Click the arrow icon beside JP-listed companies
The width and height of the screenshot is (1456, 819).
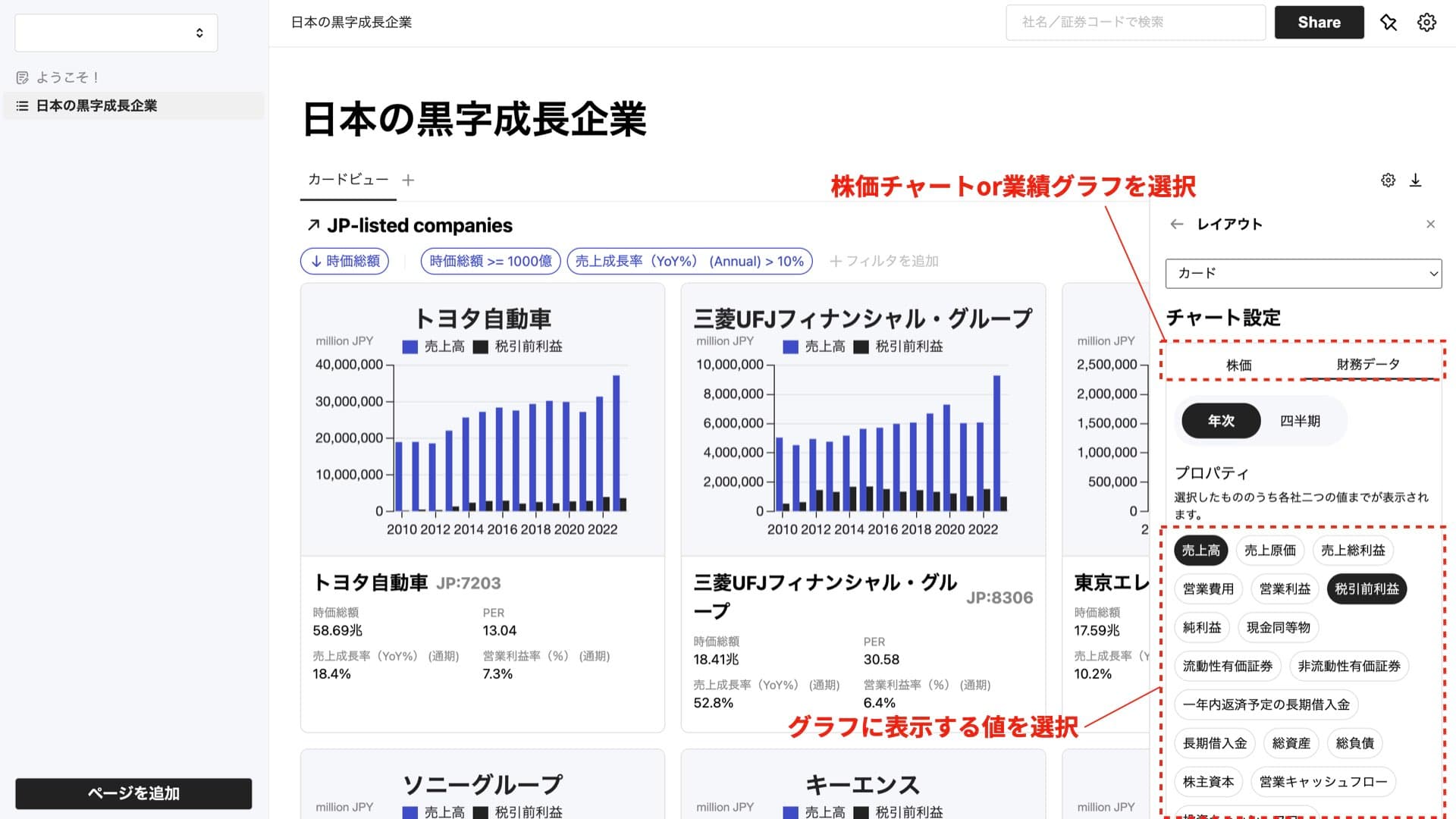point(312,225)
